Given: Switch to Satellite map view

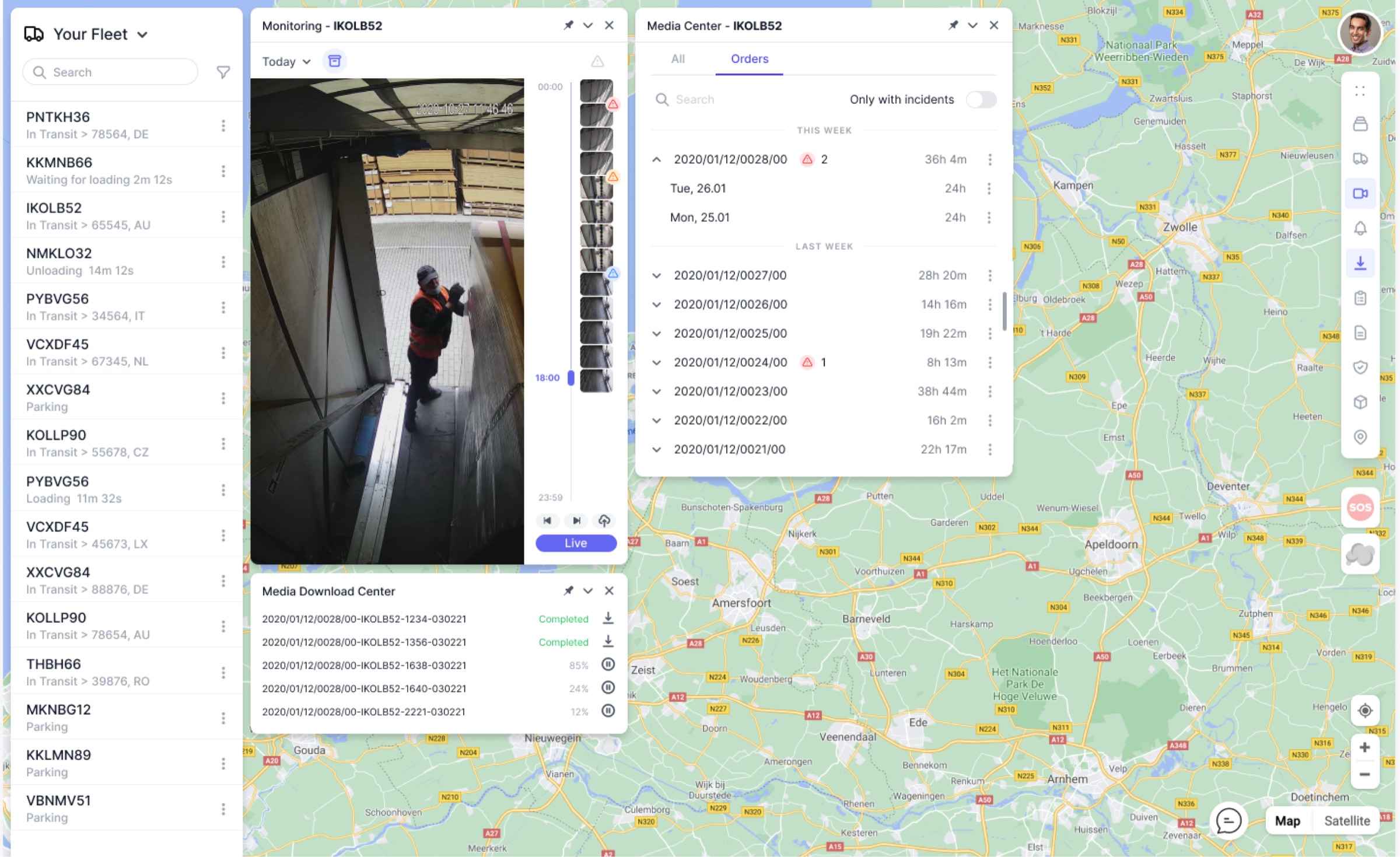Looking at the screenshot, I should pos(1346,821).
